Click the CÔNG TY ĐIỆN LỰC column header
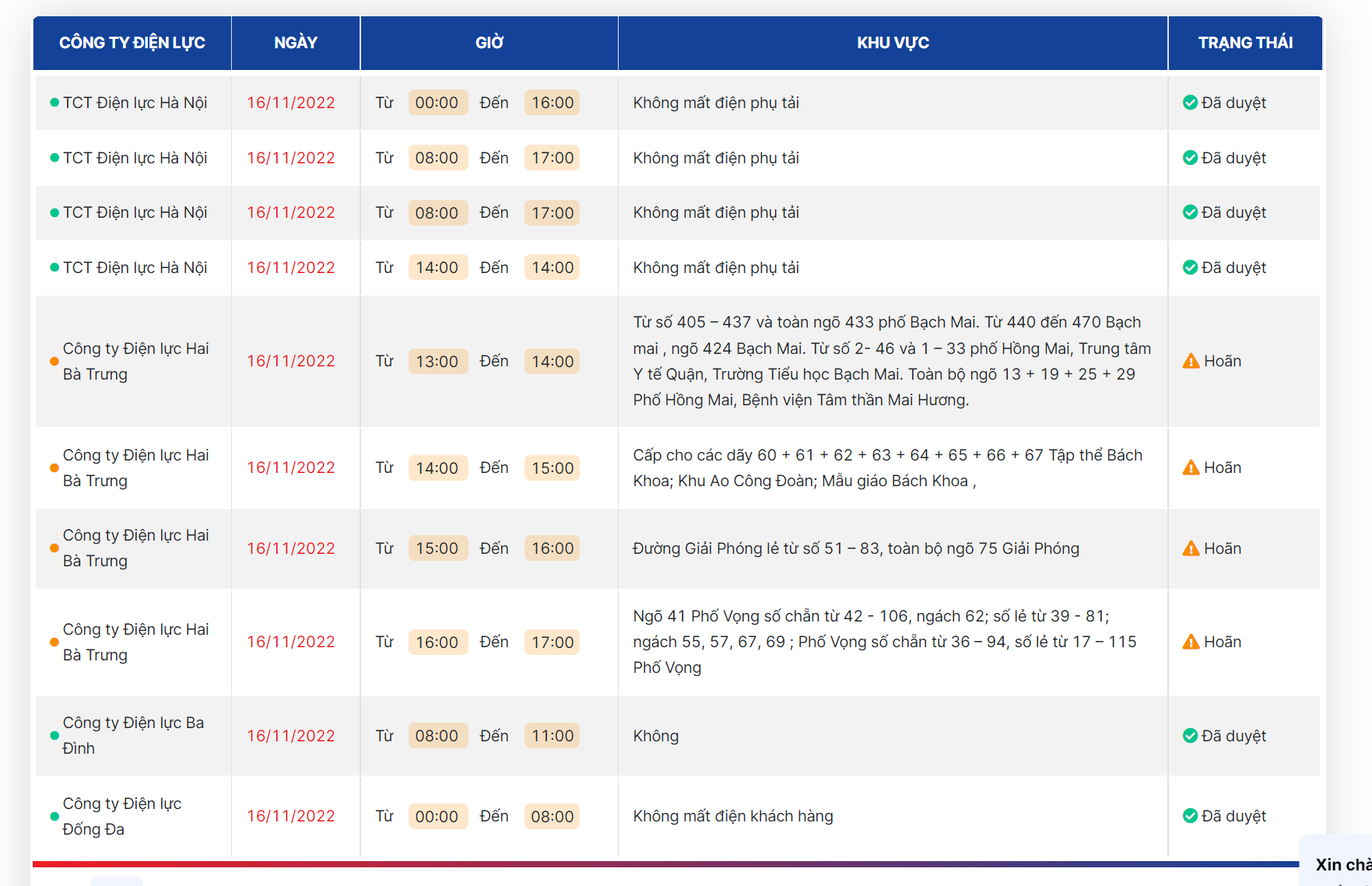Image resolution: width=1372 pixels, height=886 pixels. tap(132, 43)
